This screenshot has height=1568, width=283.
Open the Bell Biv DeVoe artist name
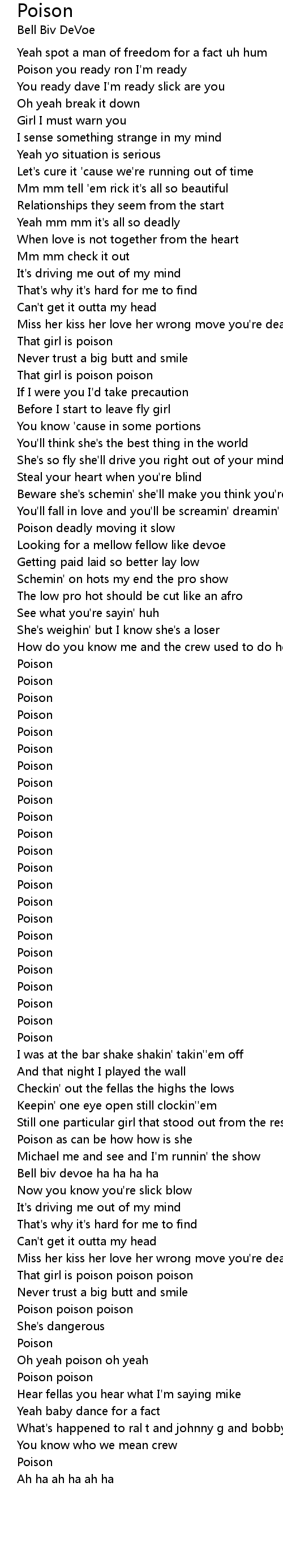point(56,30)
